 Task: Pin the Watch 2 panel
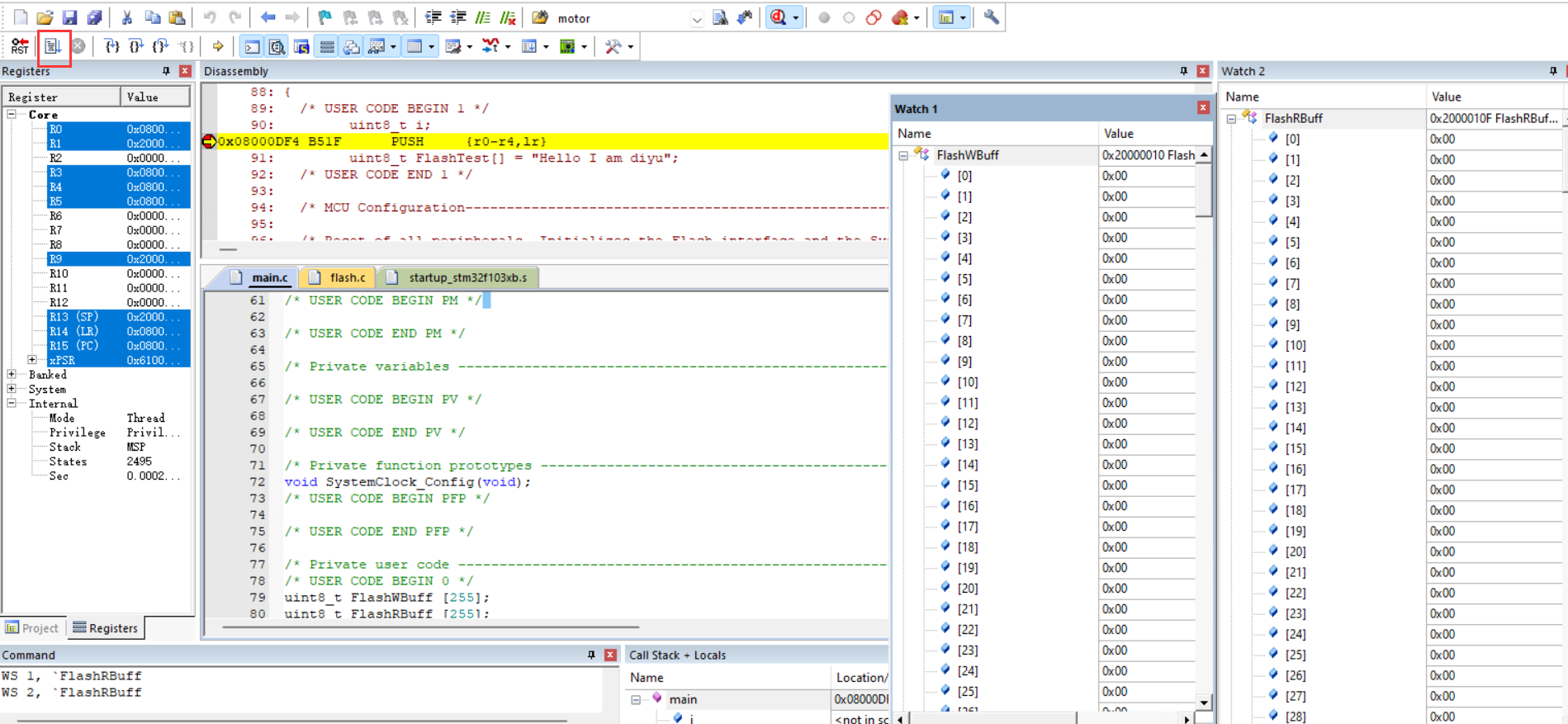(1553, 71)
